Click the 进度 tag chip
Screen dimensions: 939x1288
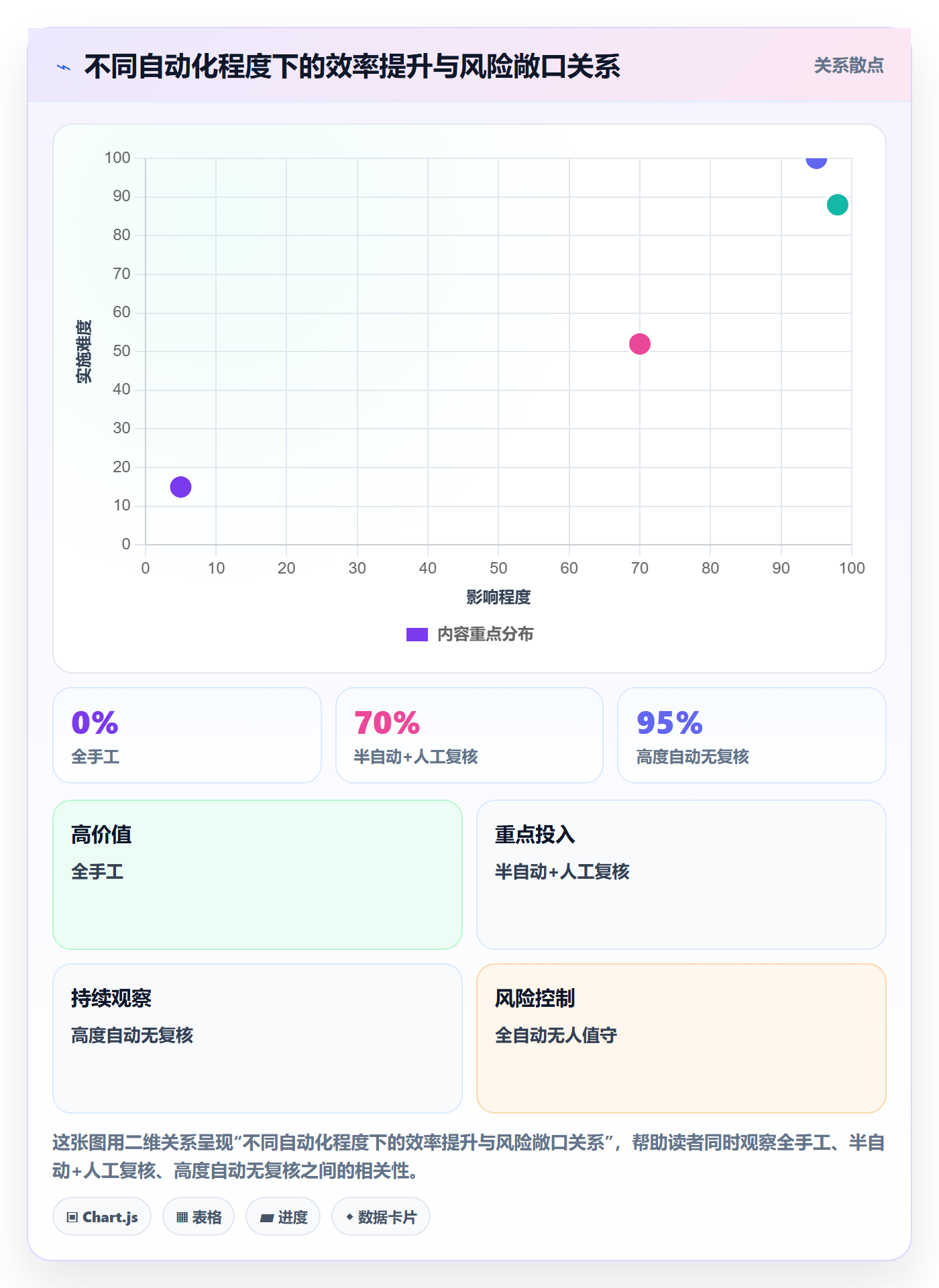click(283, 1217)
